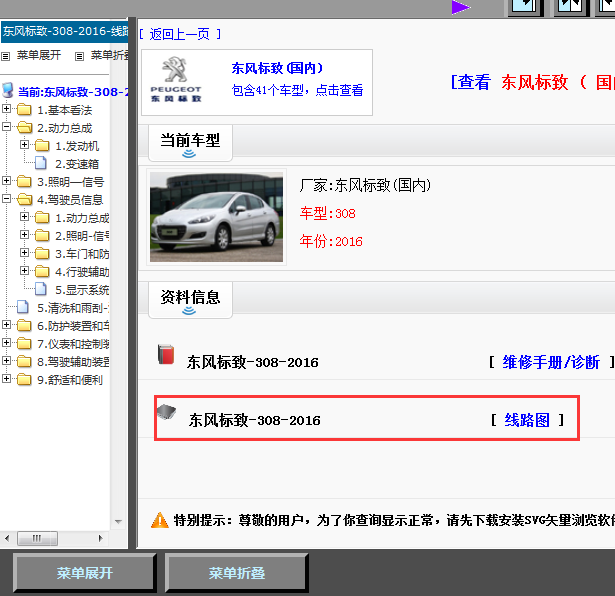This screenshot has height=596, width=615.
Task: Click the Peugeot lion logo
Action: pyautogui.click(x=175, y=69)
